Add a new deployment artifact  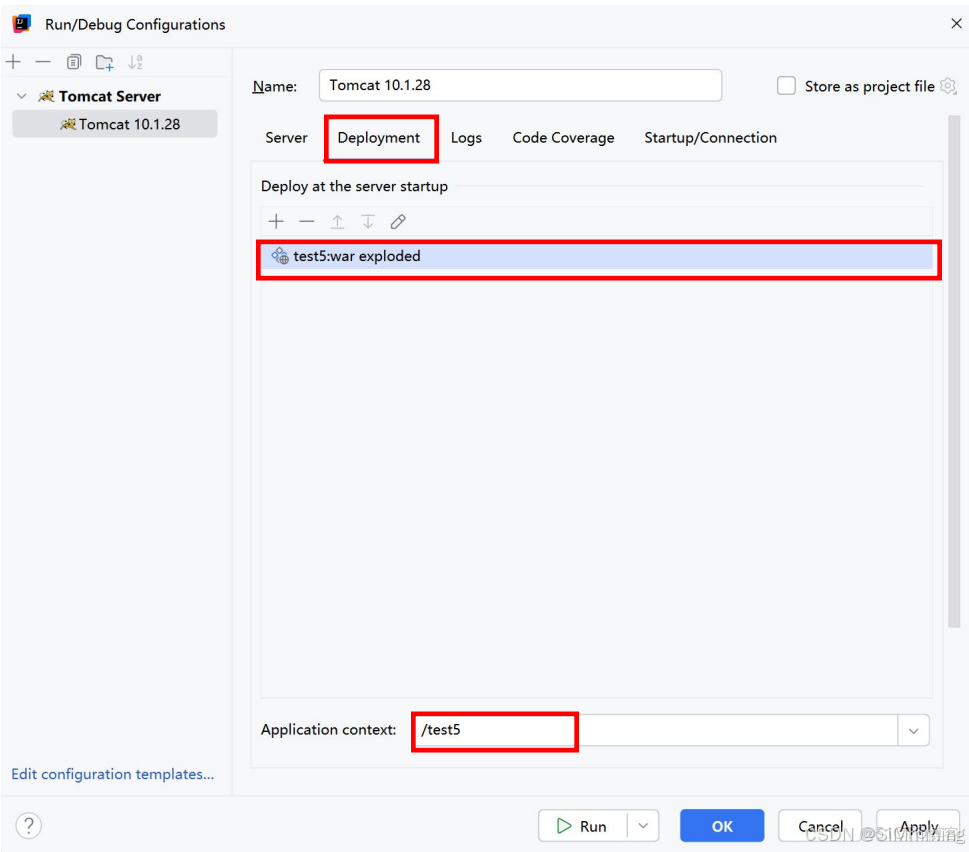(276, 221)
